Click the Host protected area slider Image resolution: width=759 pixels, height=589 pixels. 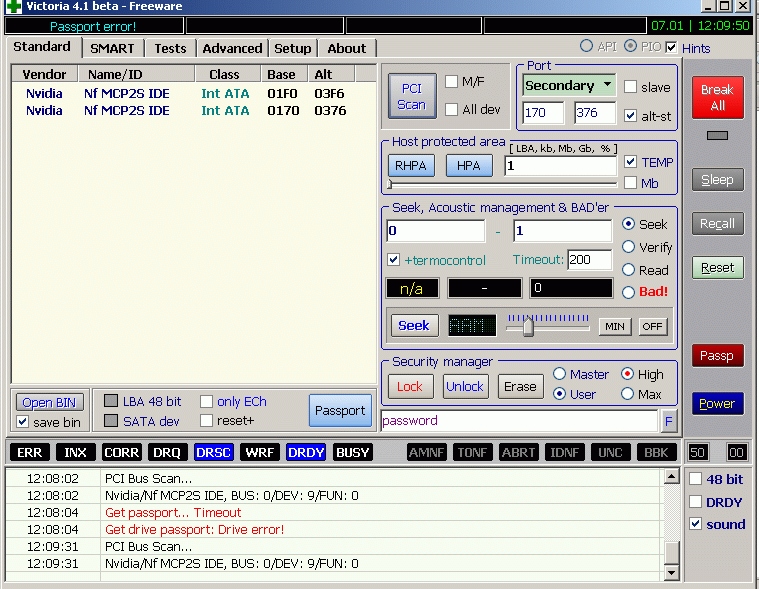(502, 184)
